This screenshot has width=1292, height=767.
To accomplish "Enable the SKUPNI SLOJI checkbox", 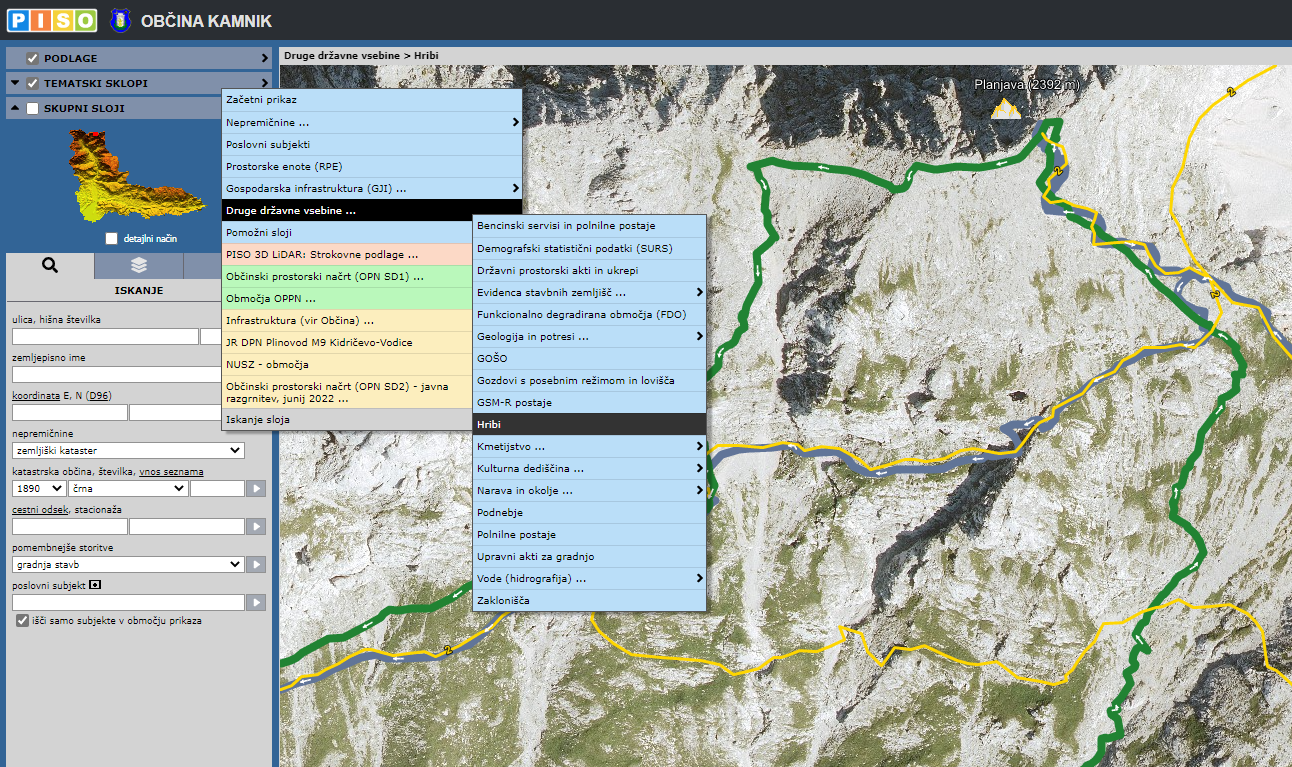I will pos(32,108).
